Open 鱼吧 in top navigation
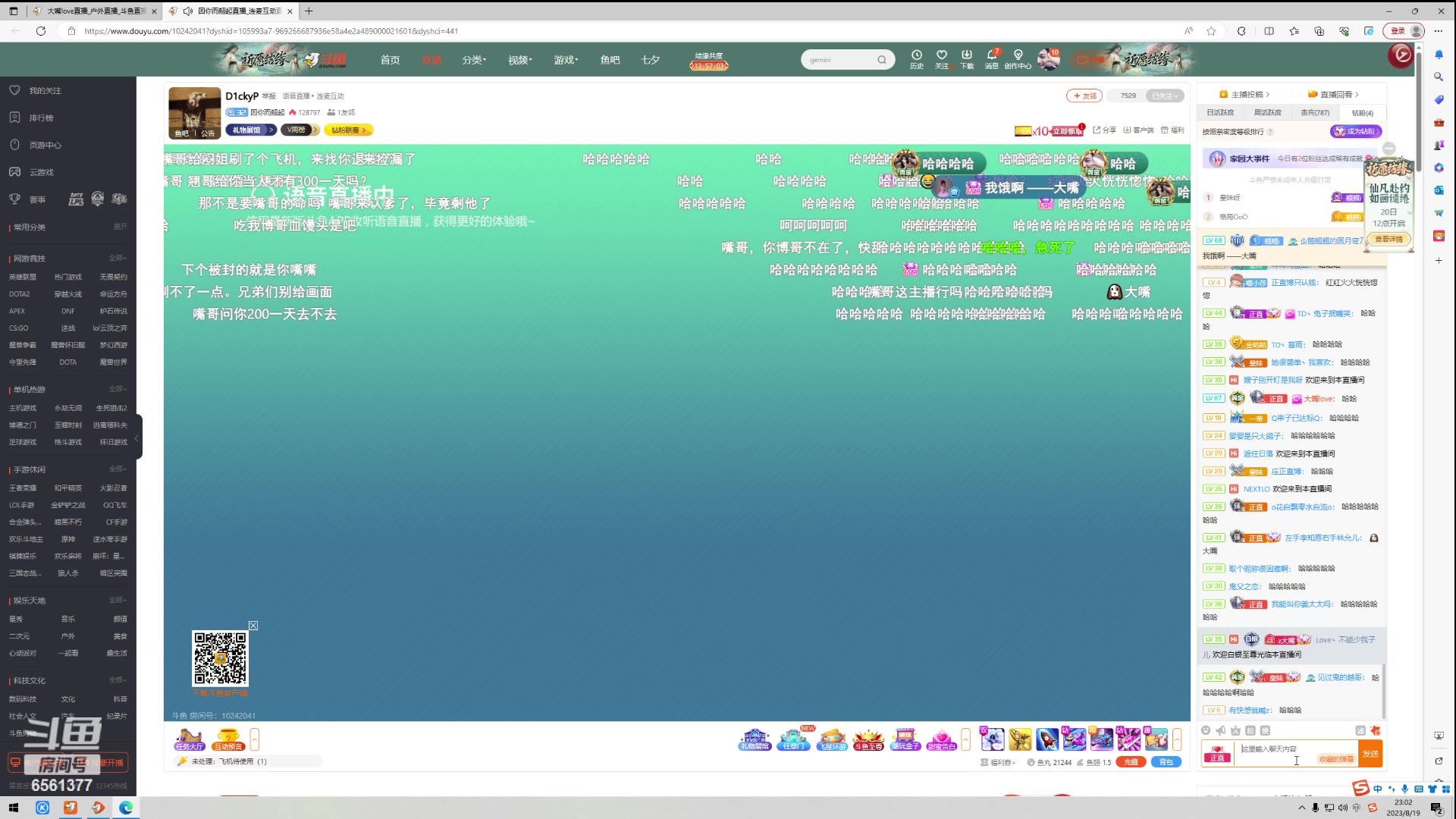The image size is (1456, 819). [x=610, y=60]
